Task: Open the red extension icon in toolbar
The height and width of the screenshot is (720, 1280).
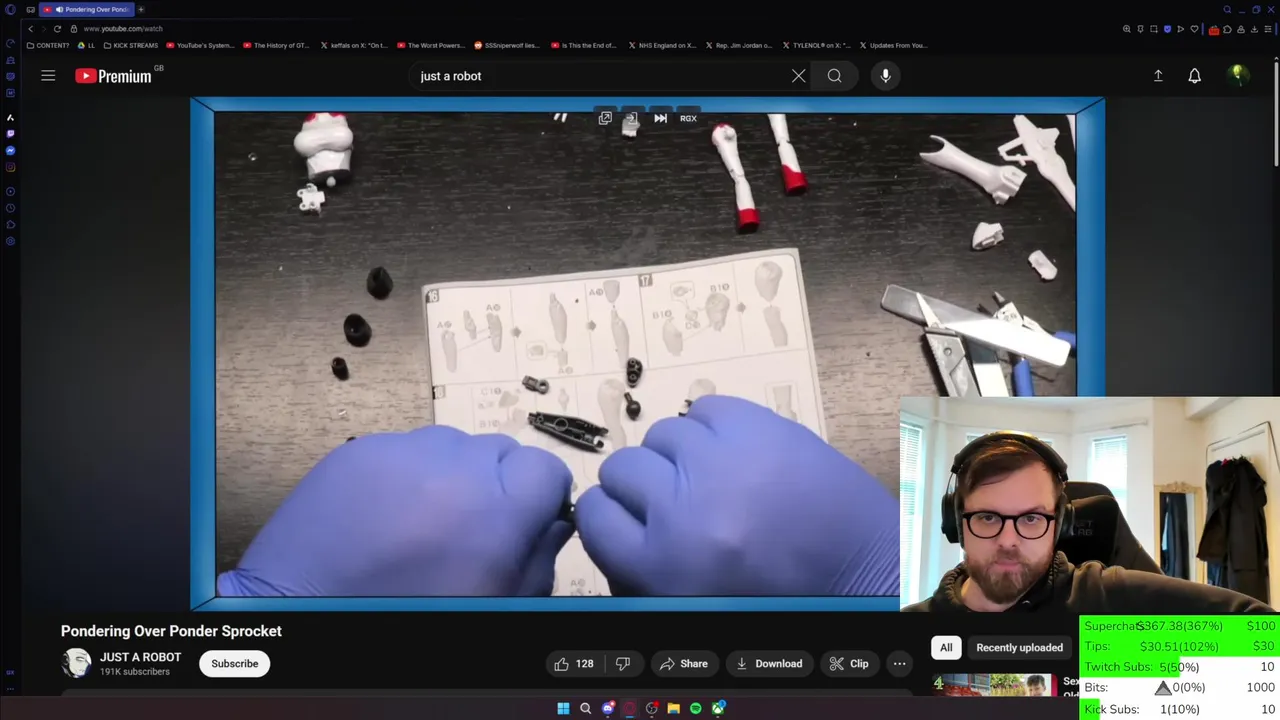Action: coord(1214,29)
